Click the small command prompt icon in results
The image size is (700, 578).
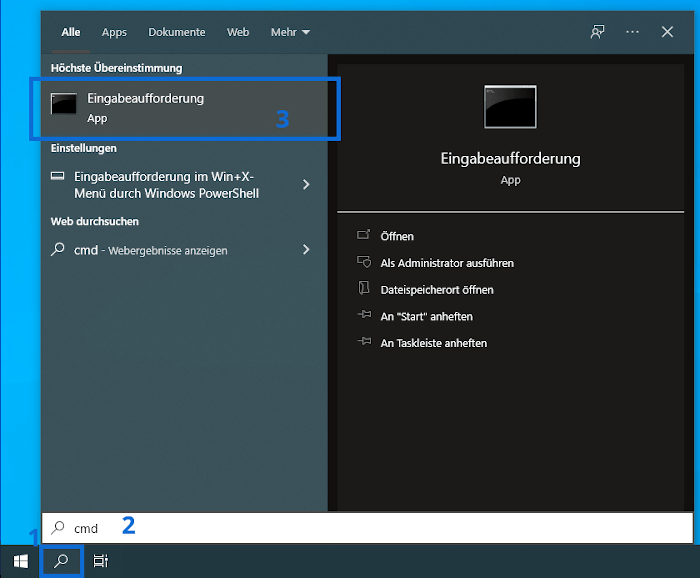tap(64, 104)
